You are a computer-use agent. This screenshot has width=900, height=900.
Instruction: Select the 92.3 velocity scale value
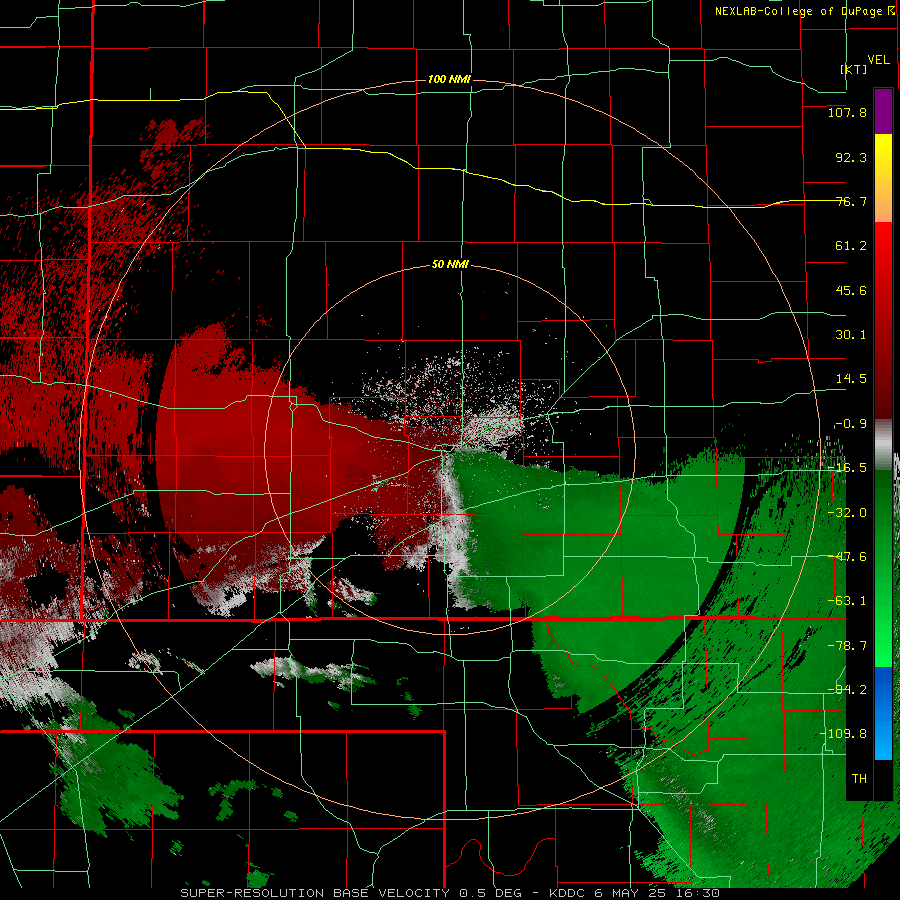(851, 157)
